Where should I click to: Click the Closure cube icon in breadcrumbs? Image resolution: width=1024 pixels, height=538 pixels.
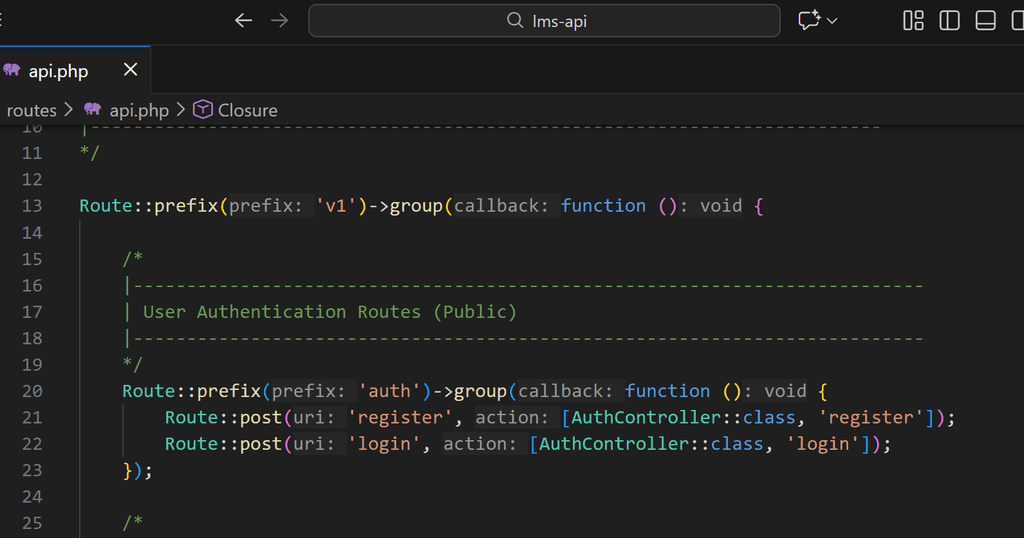tap(203, 109)
